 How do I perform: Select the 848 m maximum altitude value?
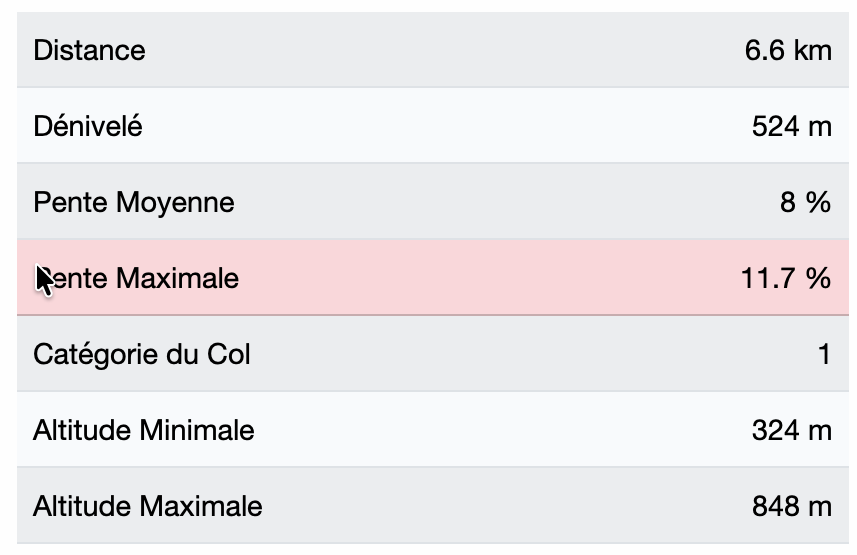pos(791,506)
